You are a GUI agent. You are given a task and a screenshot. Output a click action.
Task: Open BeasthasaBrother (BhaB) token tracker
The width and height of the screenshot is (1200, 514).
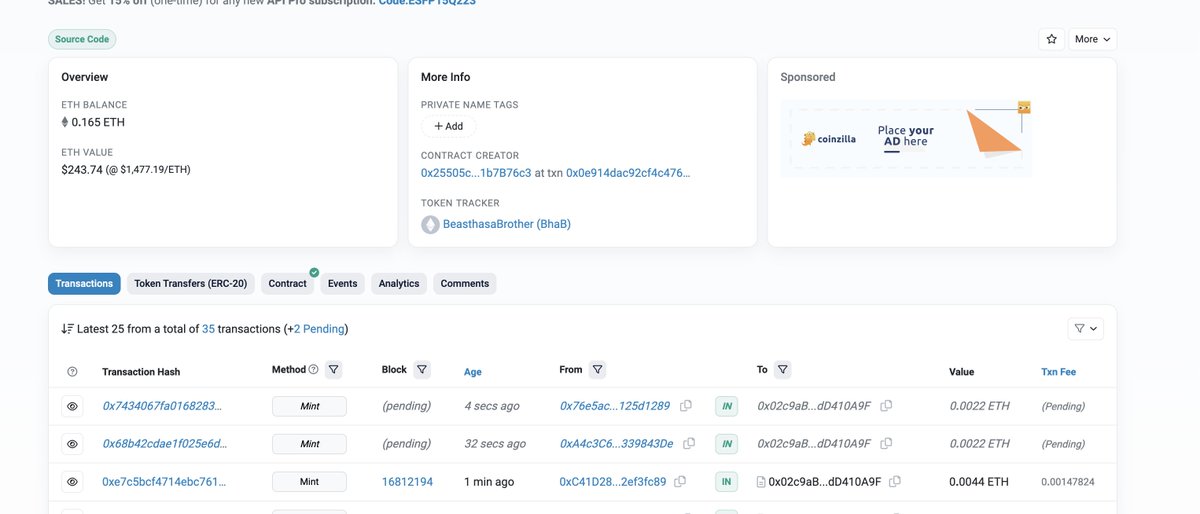point(507,224)
